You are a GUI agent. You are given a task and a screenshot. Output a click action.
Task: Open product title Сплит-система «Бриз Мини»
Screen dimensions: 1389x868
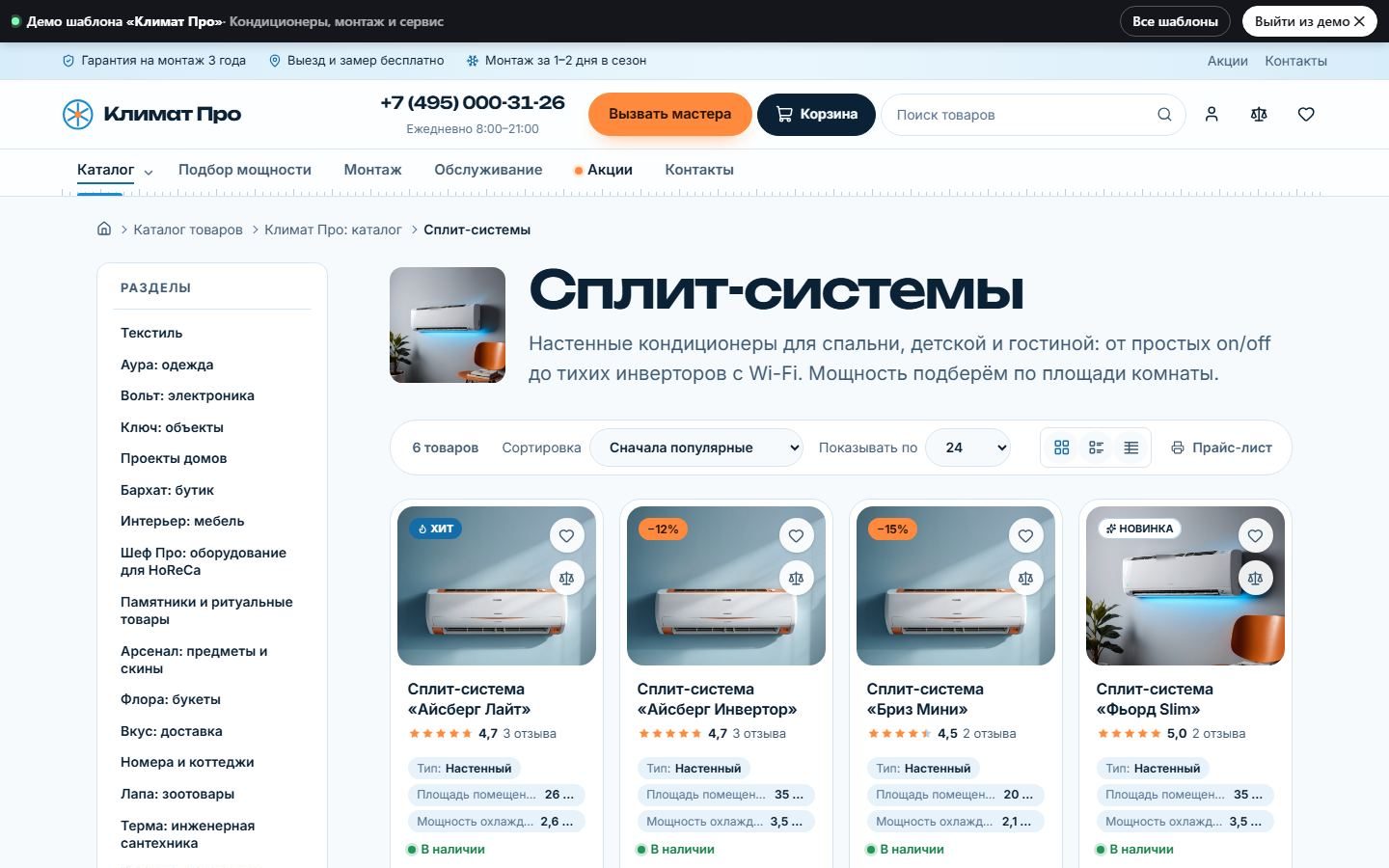pyautogui.click(x=925, y=699)
